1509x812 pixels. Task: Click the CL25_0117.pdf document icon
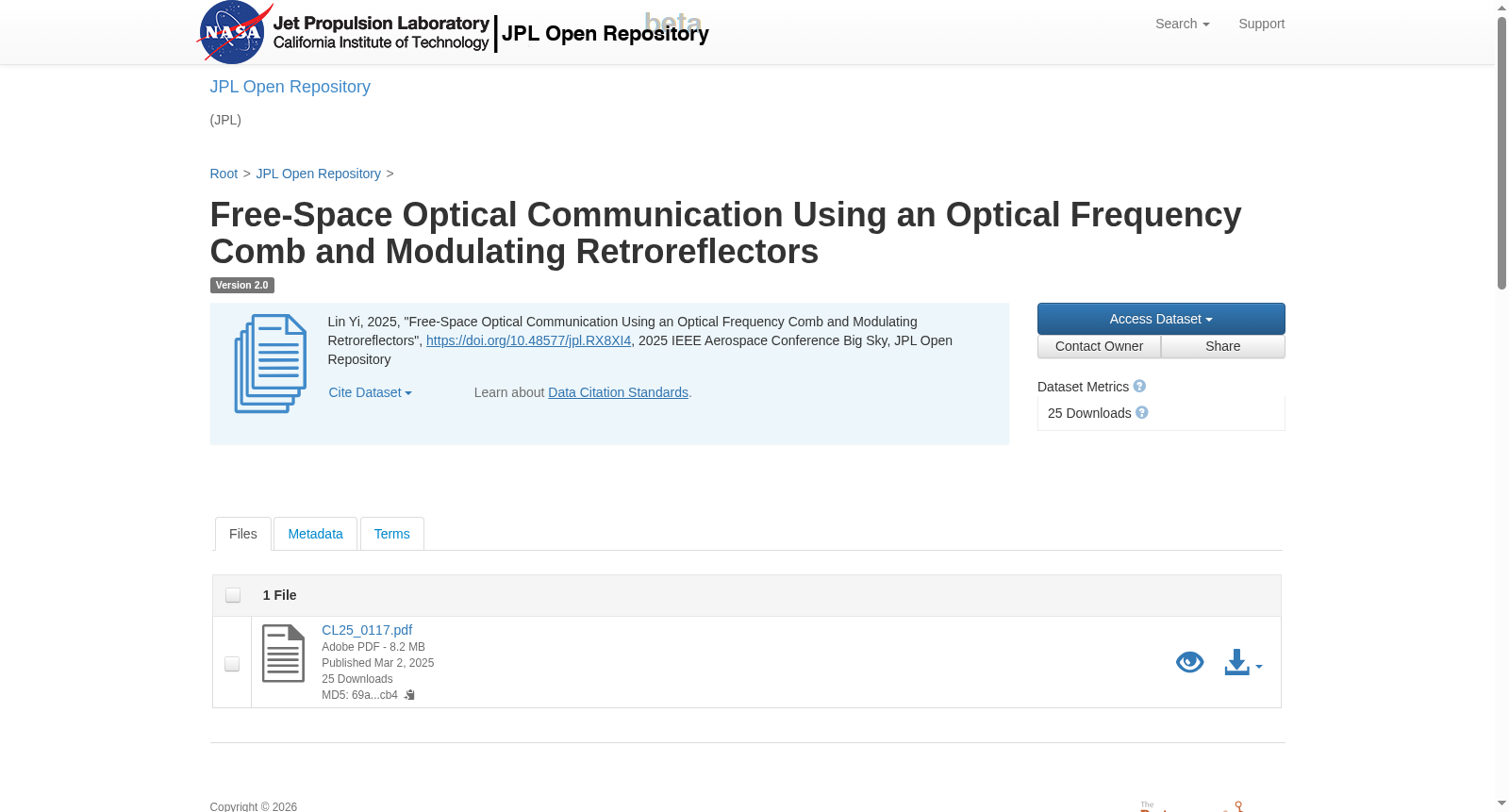(283, 654)
